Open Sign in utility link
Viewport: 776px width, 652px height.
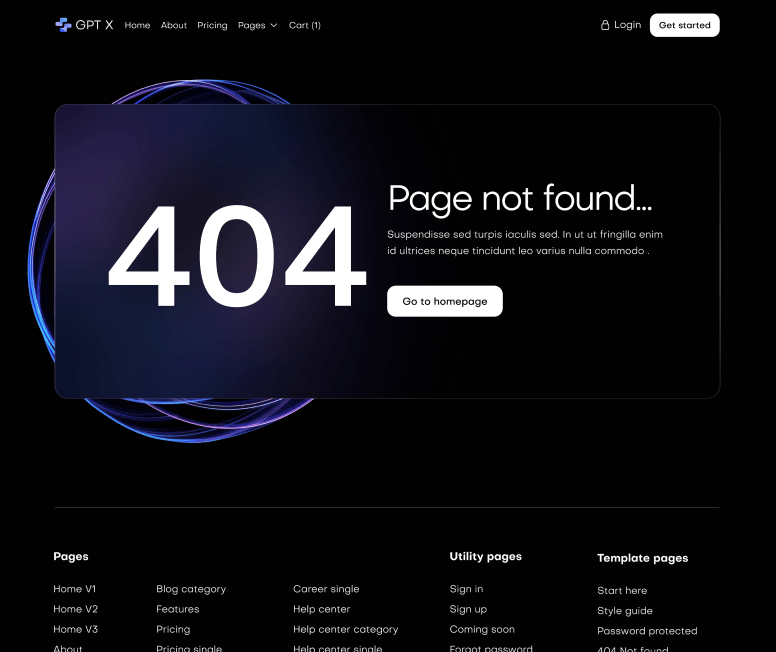466,589
